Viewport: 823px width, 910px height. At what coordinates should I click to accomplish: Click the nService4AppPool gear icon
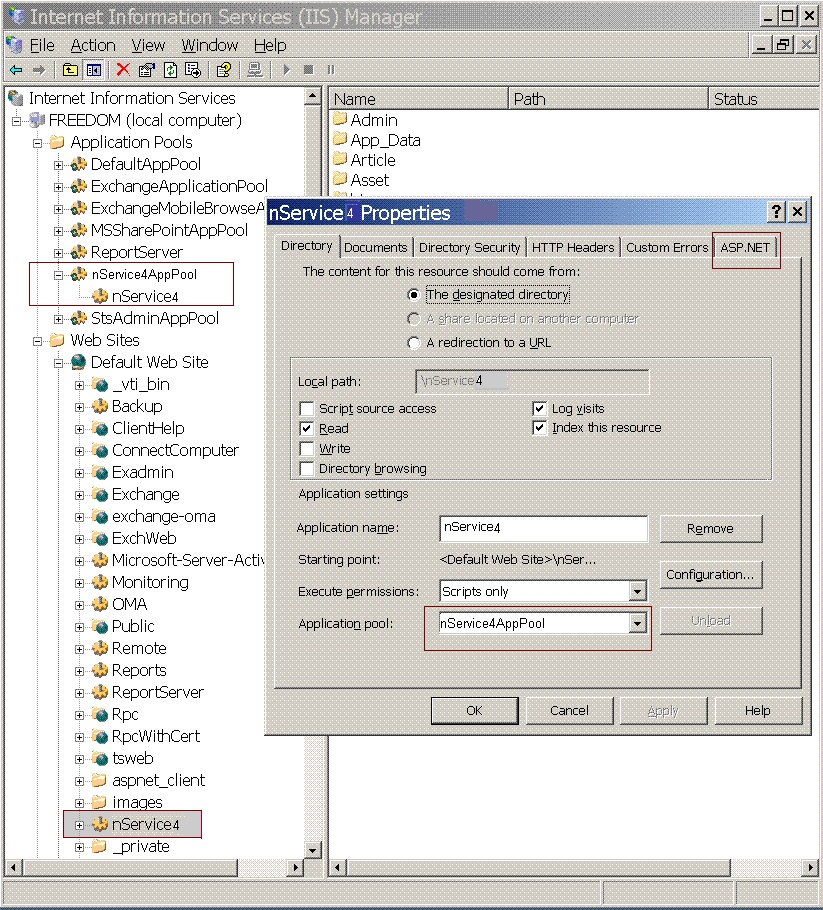[x=78, y=275]
